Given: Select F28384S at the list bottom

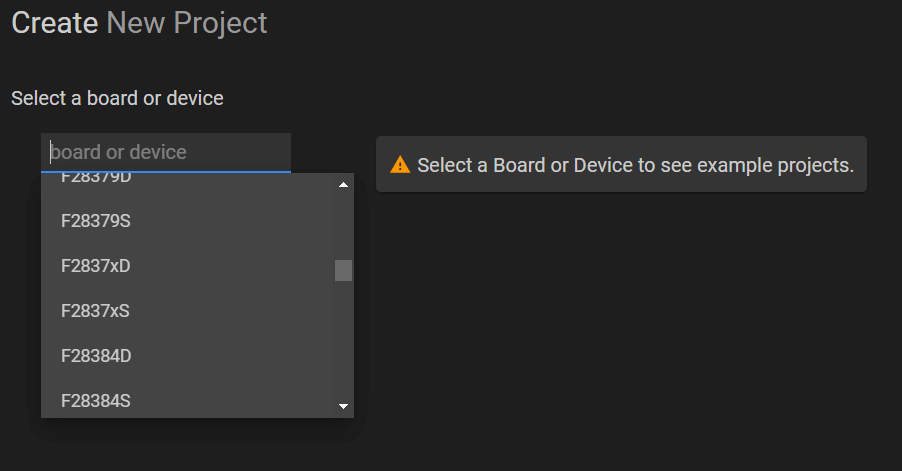Looking at the screenshot, I should pyautogui.click(x=96, y=401).
